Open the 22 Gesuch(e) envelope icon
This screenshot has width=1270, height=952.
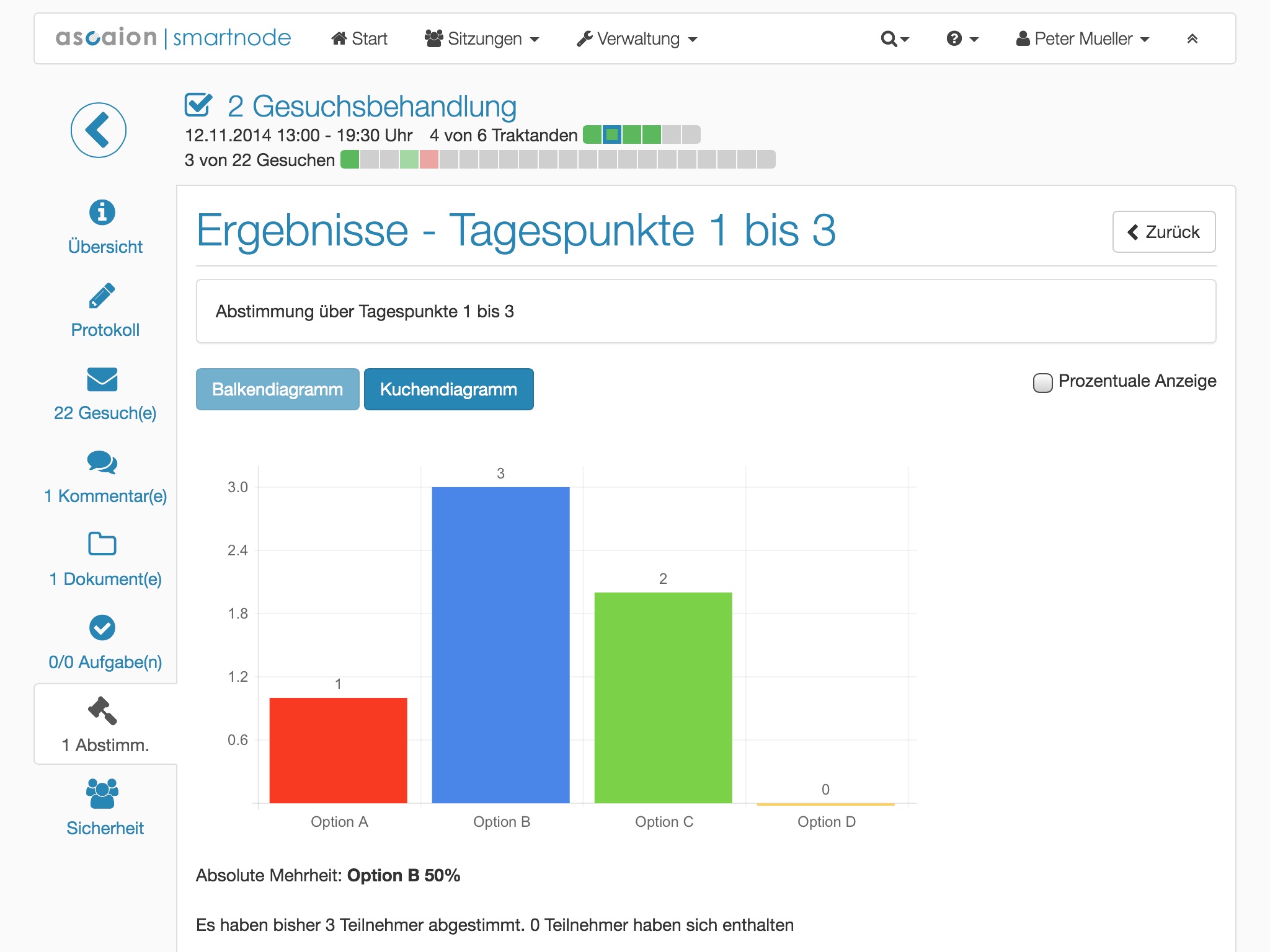tap(102, 379)
